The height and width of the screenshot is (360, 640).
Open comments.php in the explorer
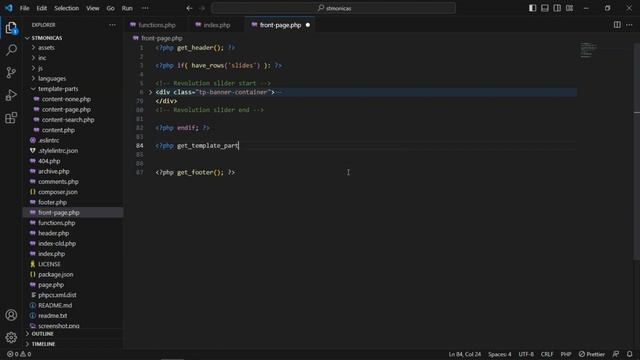click(58, 182)
